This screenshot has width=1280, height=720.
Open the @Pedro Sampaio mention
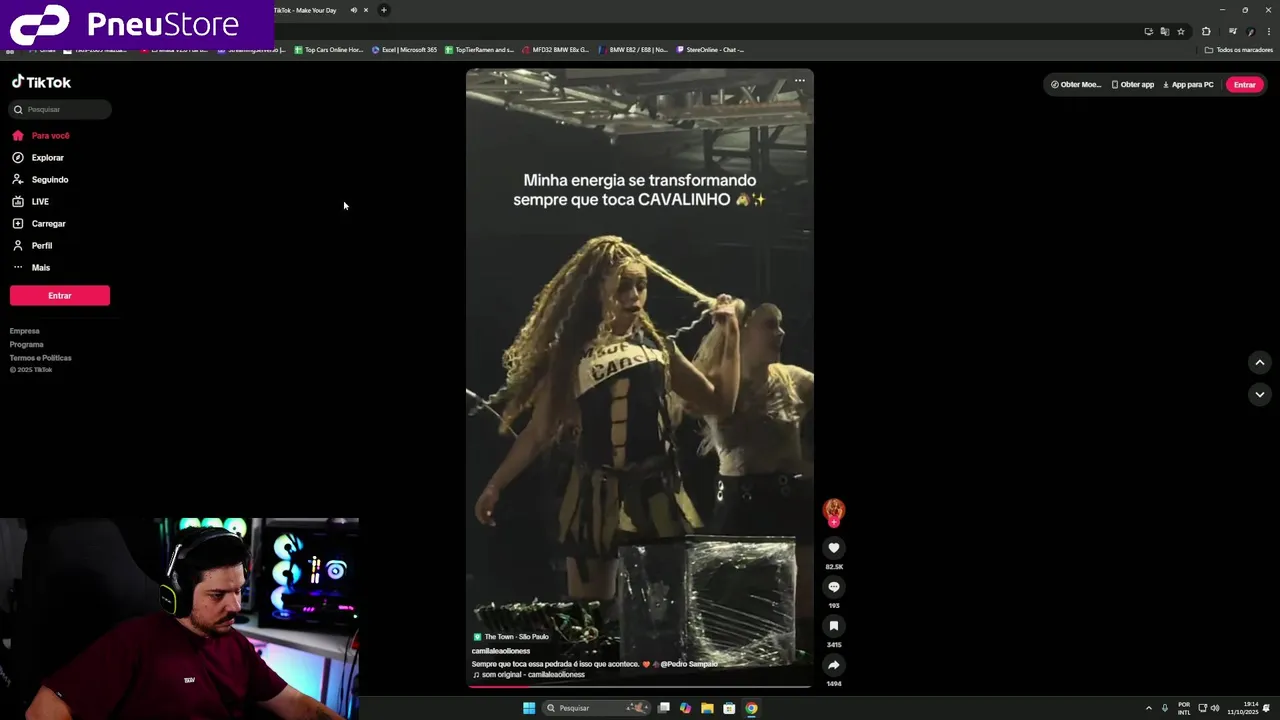click(x=689, y=664)
